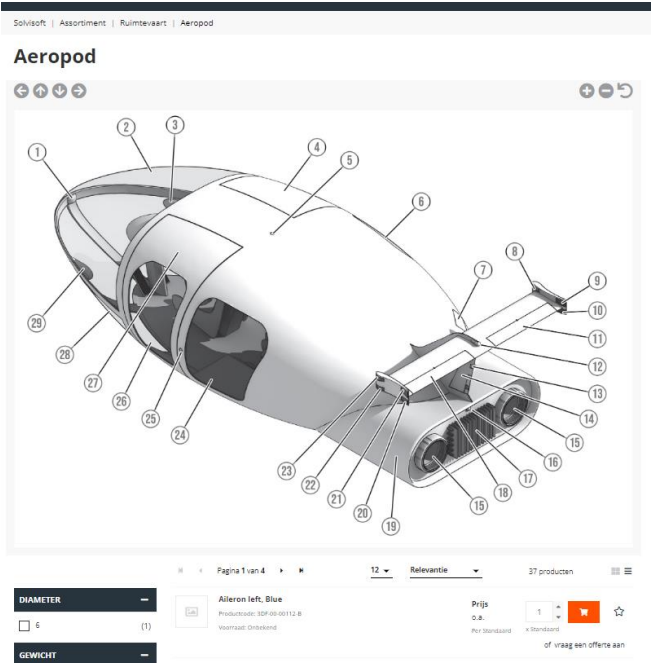Select part callout number 10
Image resolution: width=651 pixels, height=669 pixels.
click(x=597, y=310)
